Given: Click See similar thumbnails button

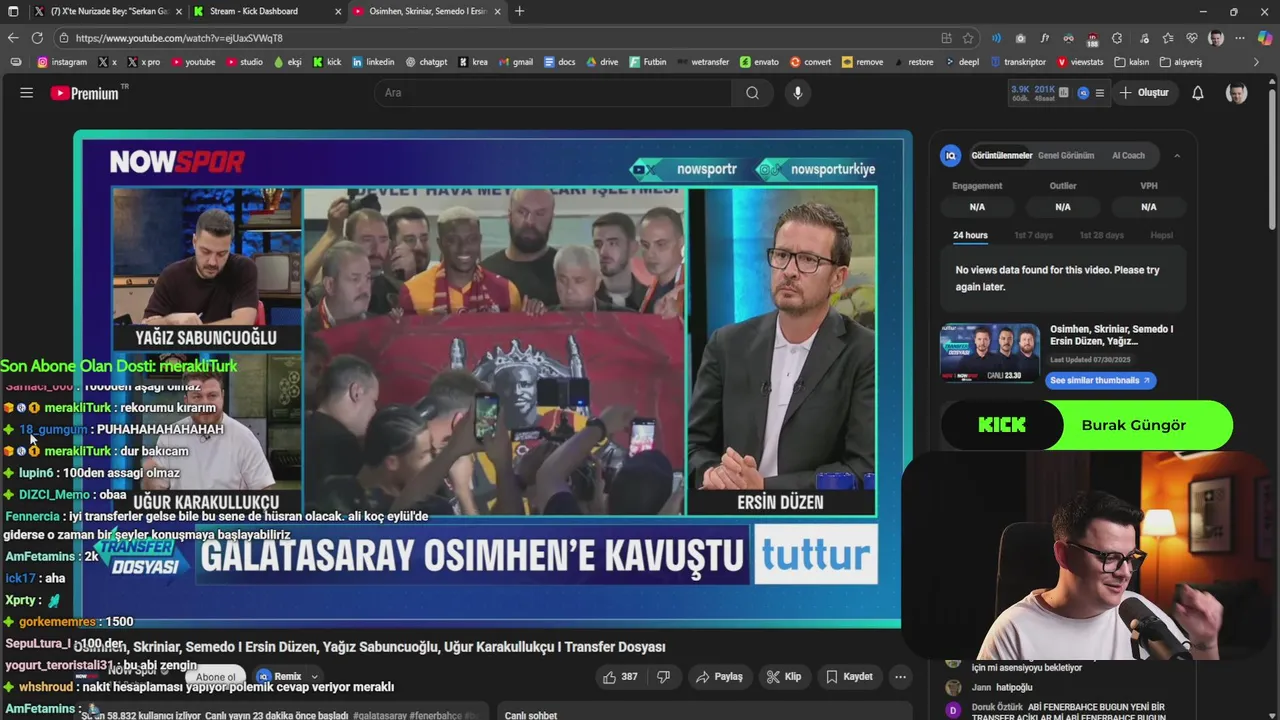Looking at the screenshot, I should click(x=1100, y=381).
